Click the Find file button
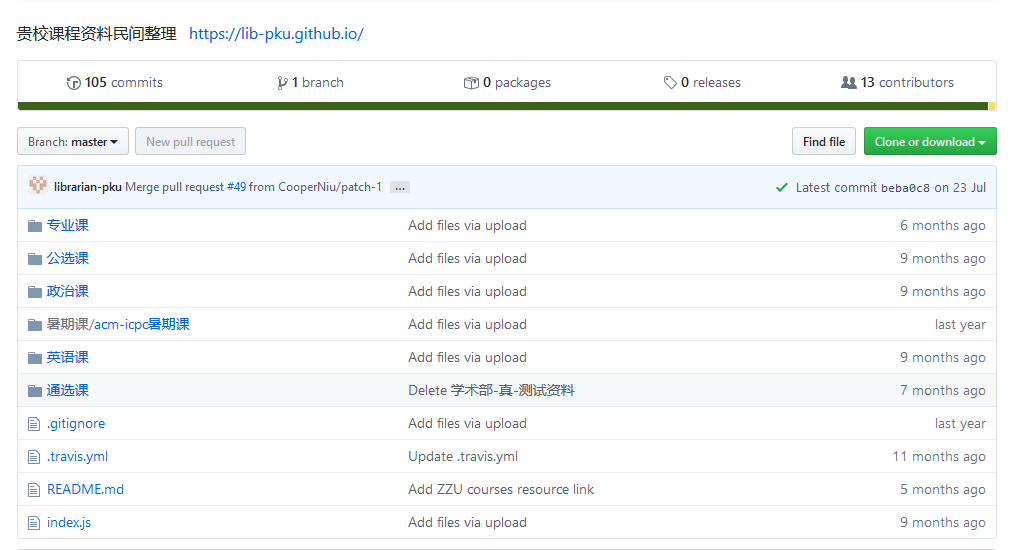 824,141
